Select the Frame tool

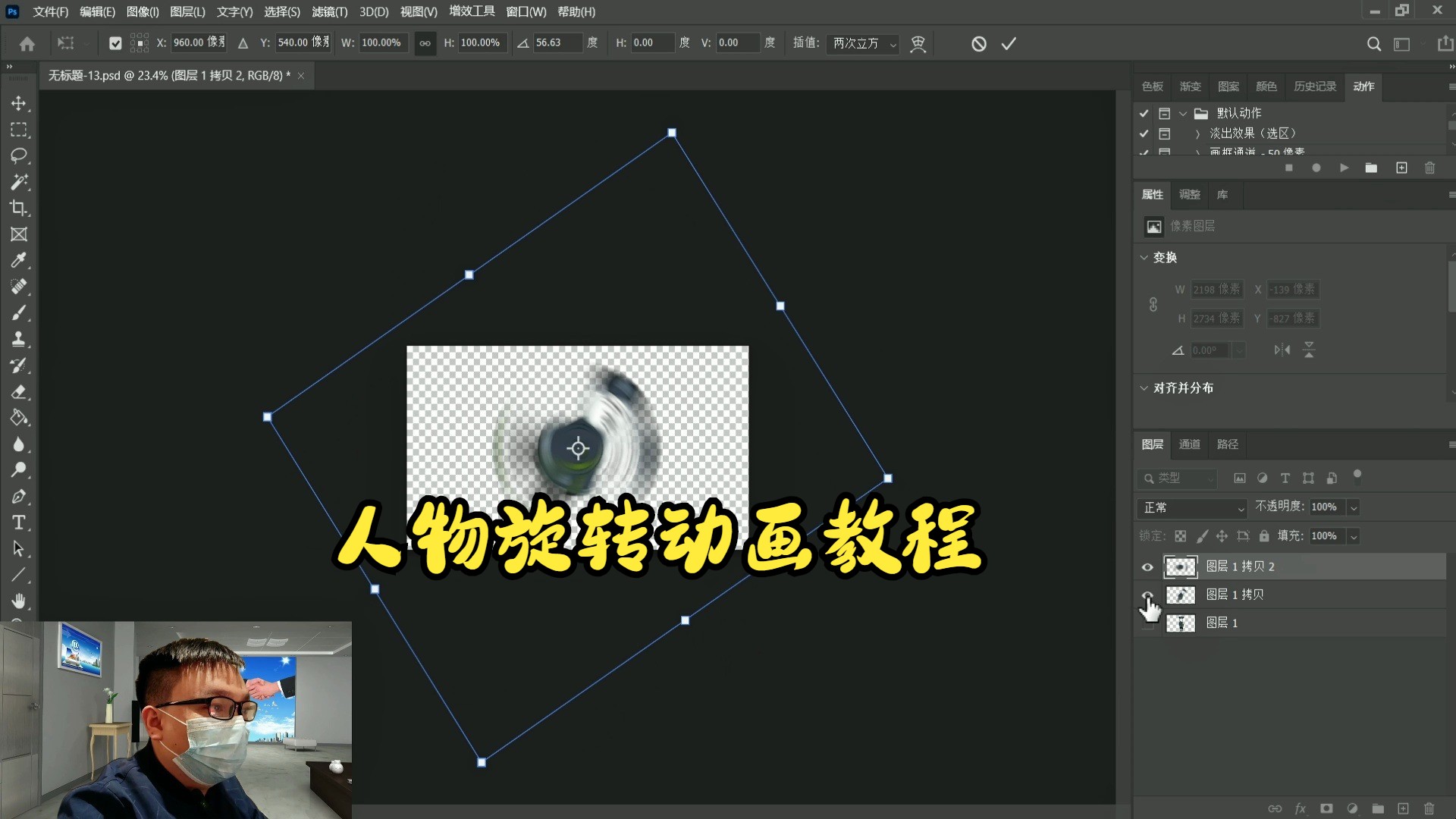coord(19,234)
